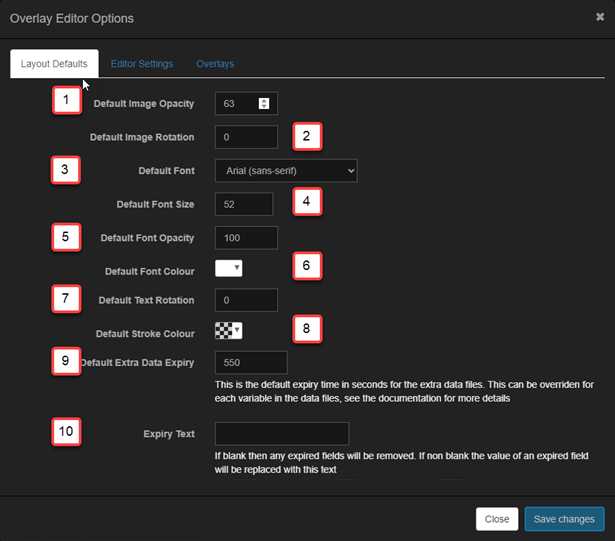
Task: Click the Default Text Rotation field
Action: tap(246, 300)
